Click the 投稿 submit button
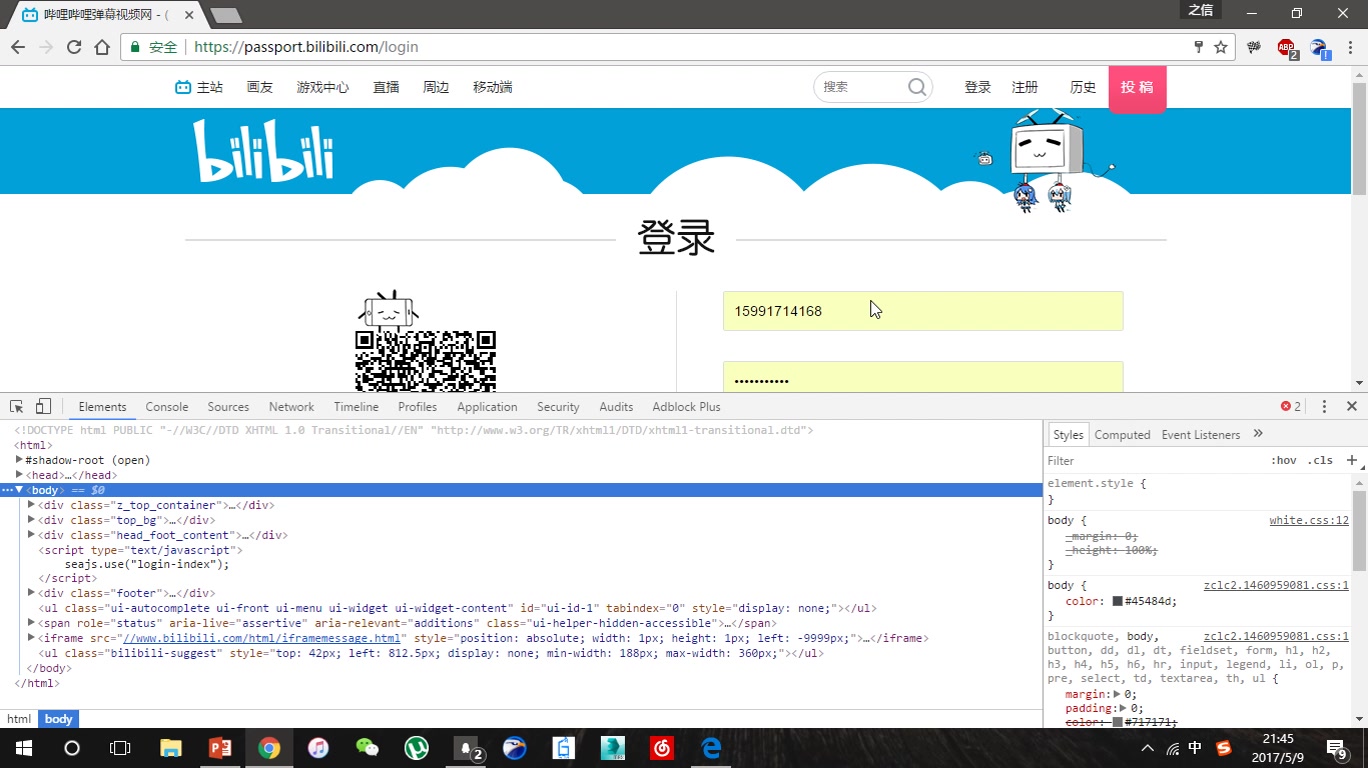Viewport: 1368px width, 768px height. click(1137, 88)
